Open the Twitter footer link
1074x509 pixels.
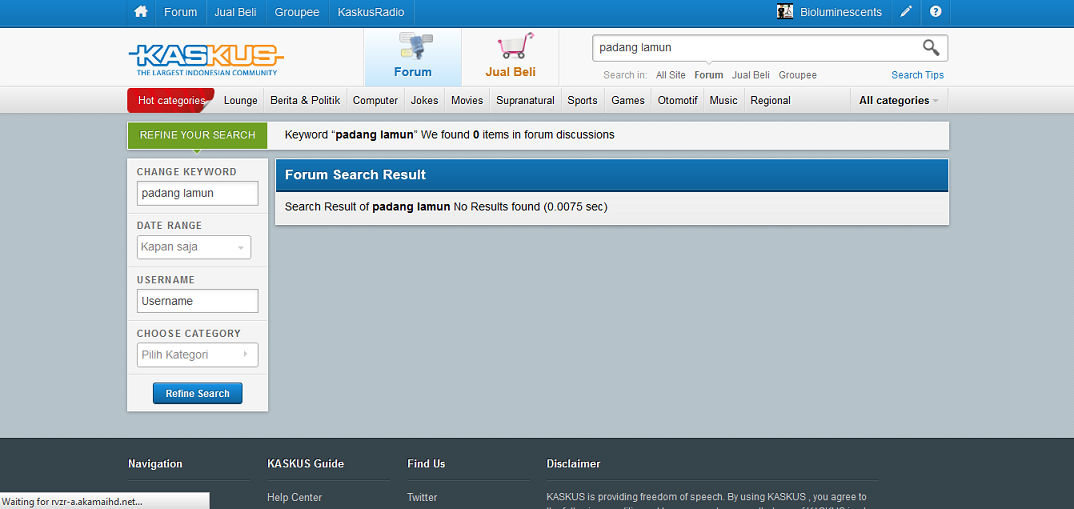pyautogui.click(x=422, y=497)
